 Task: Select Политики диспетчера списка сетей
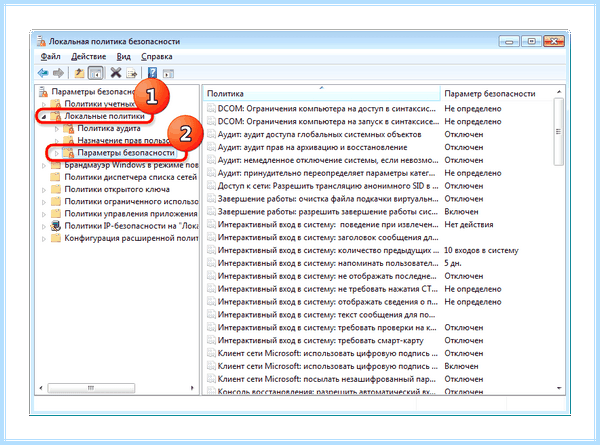pos(130,177)
